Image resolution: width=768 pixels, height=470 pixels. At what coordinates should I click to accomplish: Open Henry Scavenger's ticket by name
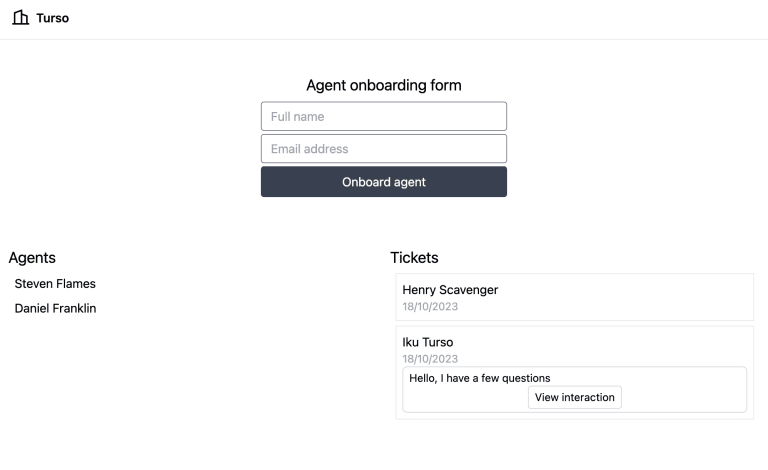tap(450, 289)
